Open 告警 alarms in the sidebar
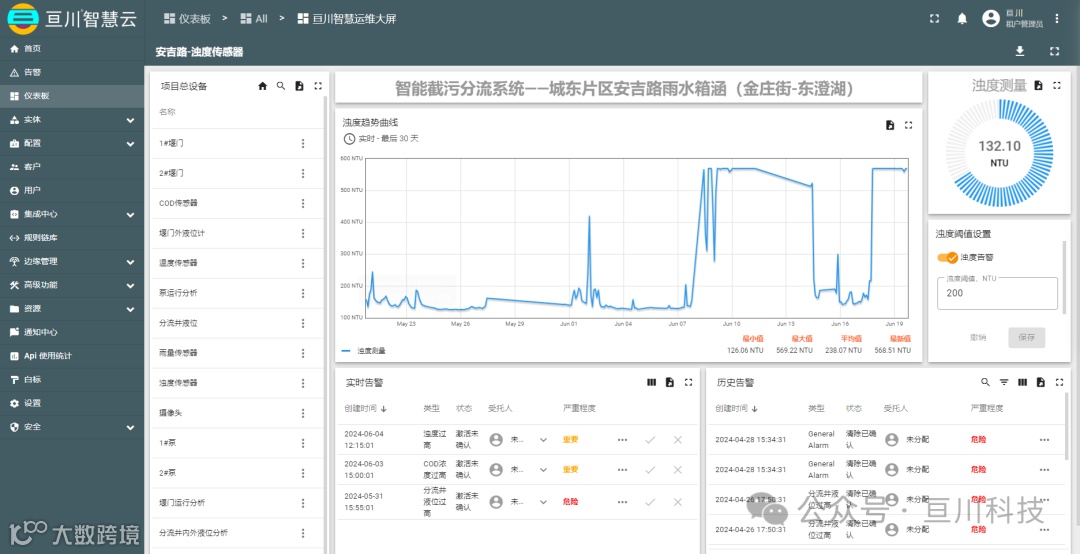The height and width of the screenshot is (554, 1080). point(72,72)
